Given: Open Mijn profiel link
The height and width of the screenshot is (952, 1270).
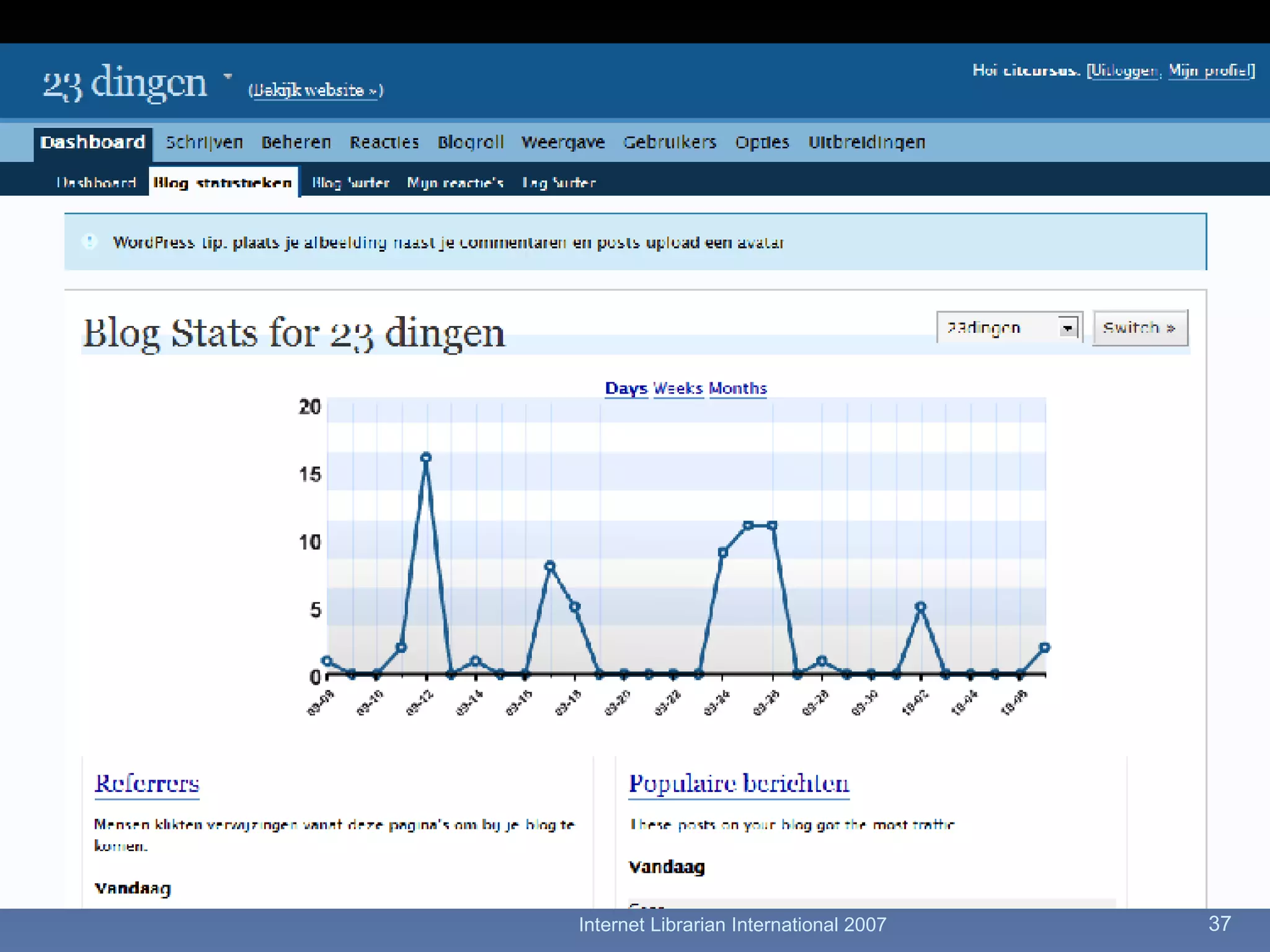Looking at the screenshot, I should click(x=1209, y=71).
